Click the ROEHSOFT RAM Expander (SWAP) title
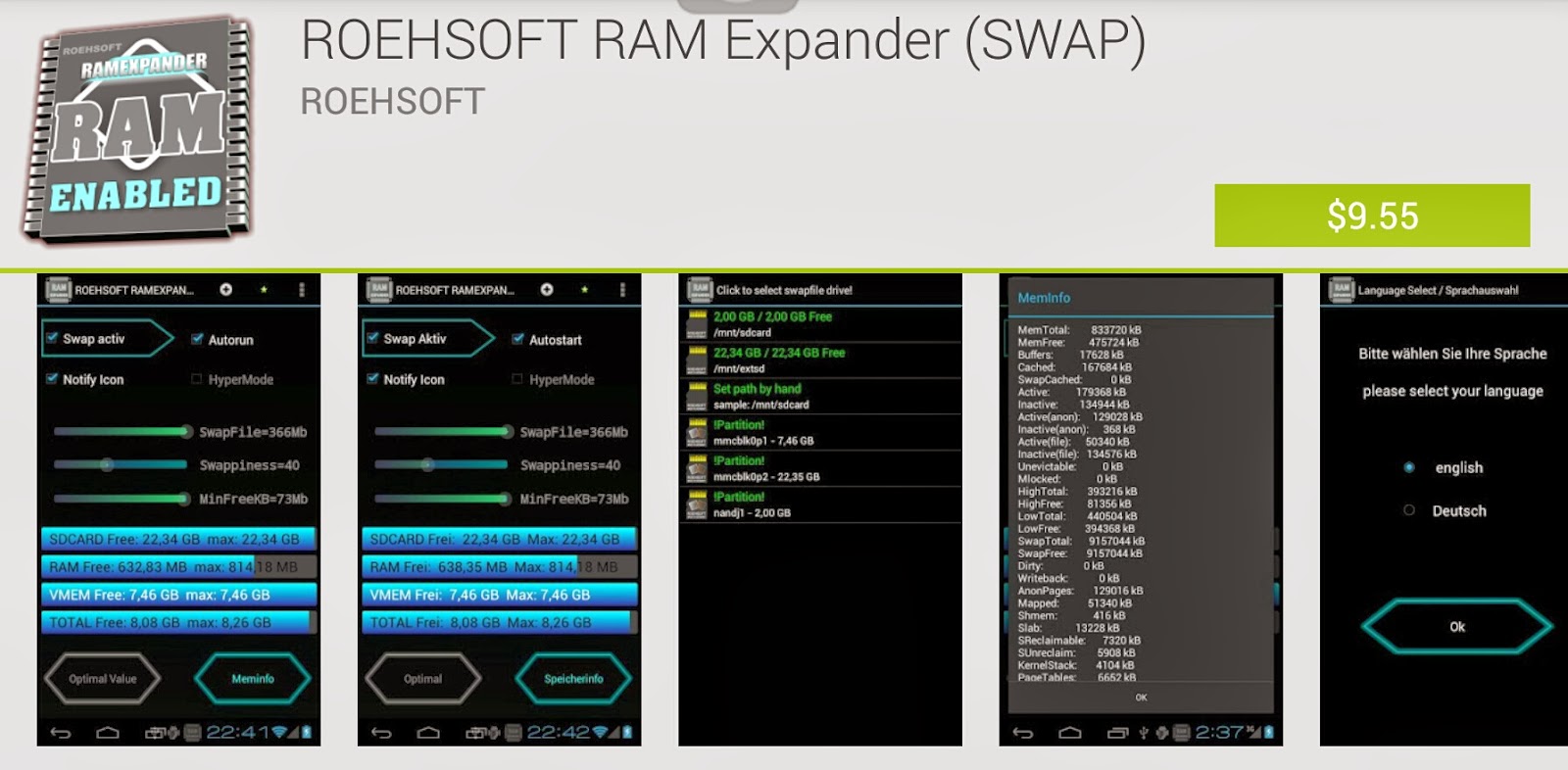The width and height of the screenshot is (1568, 770). point(723,41)
